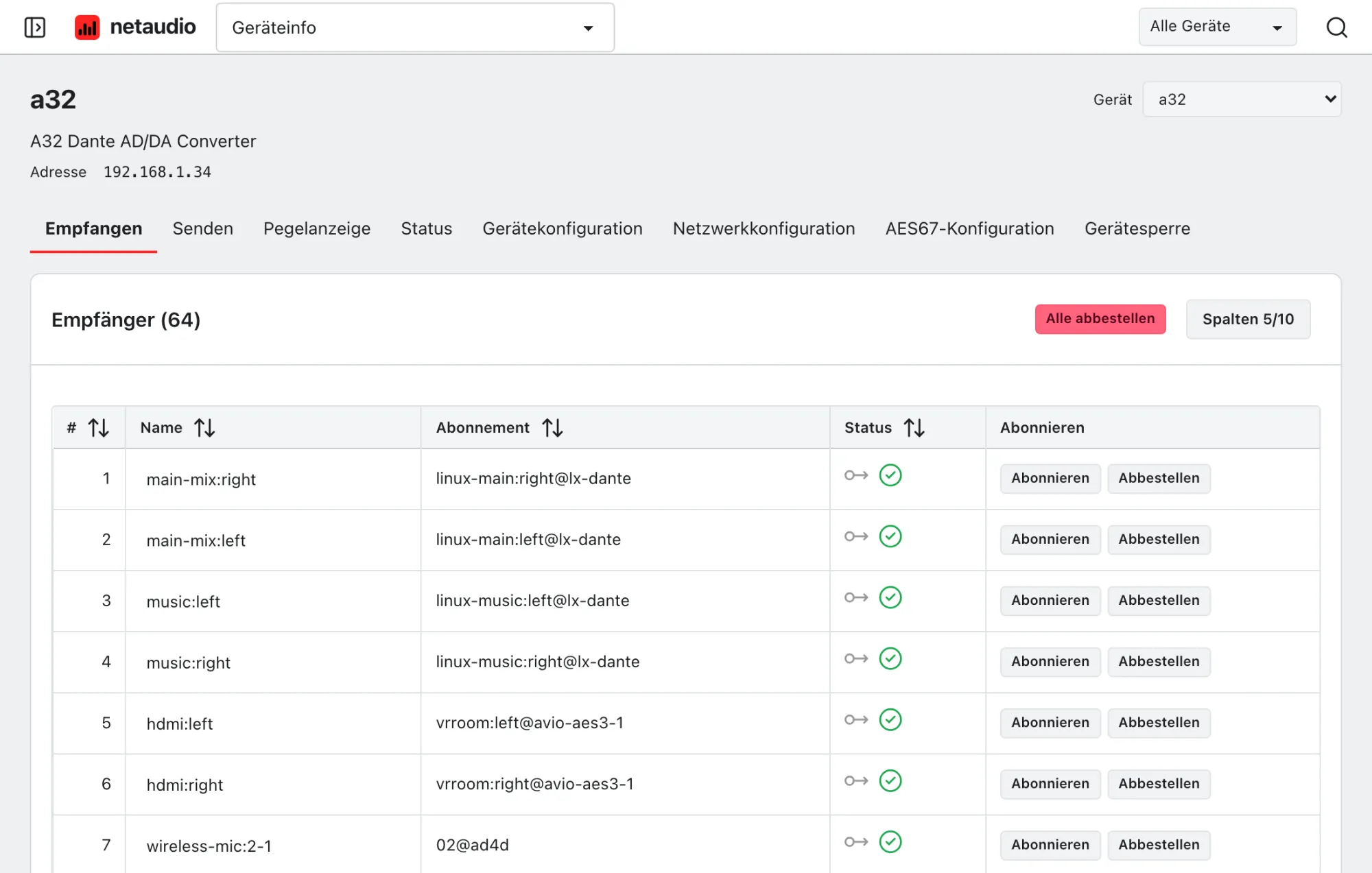1372x873 pixels.
Task: Open the Netzwerkkonfiguration tab
Action: coord(764,228)
